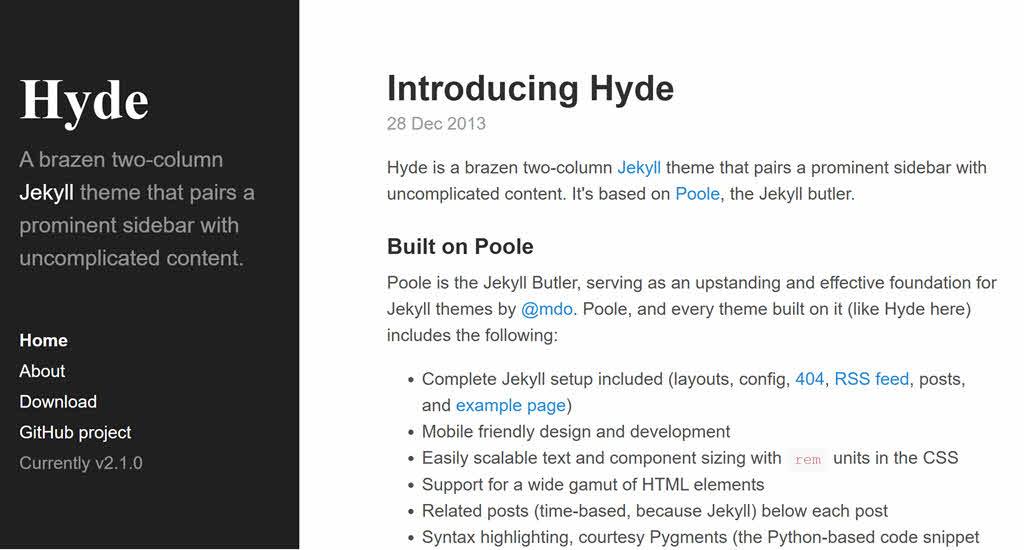Open the Poole link in the intro paragraph

[x=697, y=194]
